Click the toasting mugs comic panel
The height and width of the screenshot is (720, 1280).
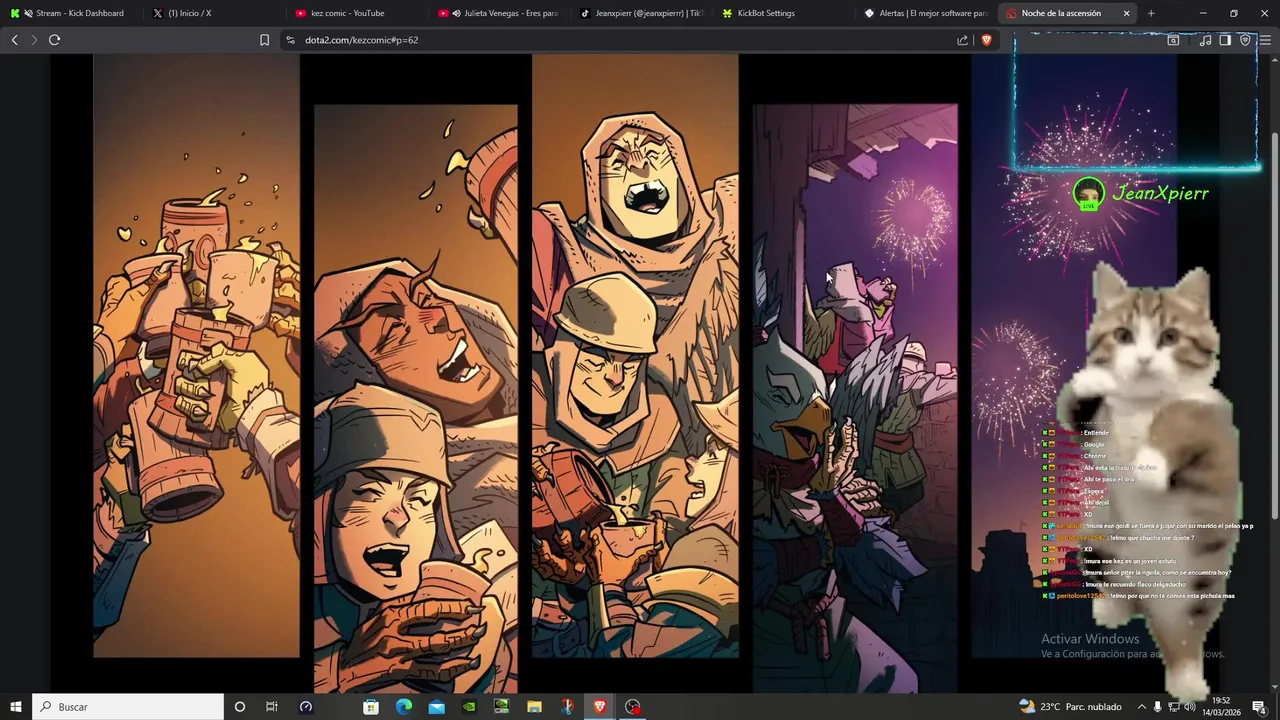pos(196,356)
